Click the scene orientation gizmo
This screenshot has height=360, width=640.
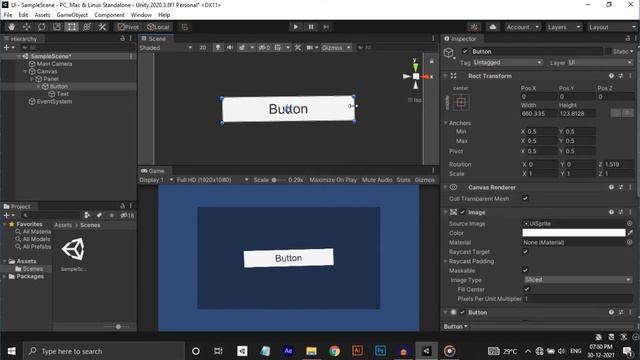[416, 76]
